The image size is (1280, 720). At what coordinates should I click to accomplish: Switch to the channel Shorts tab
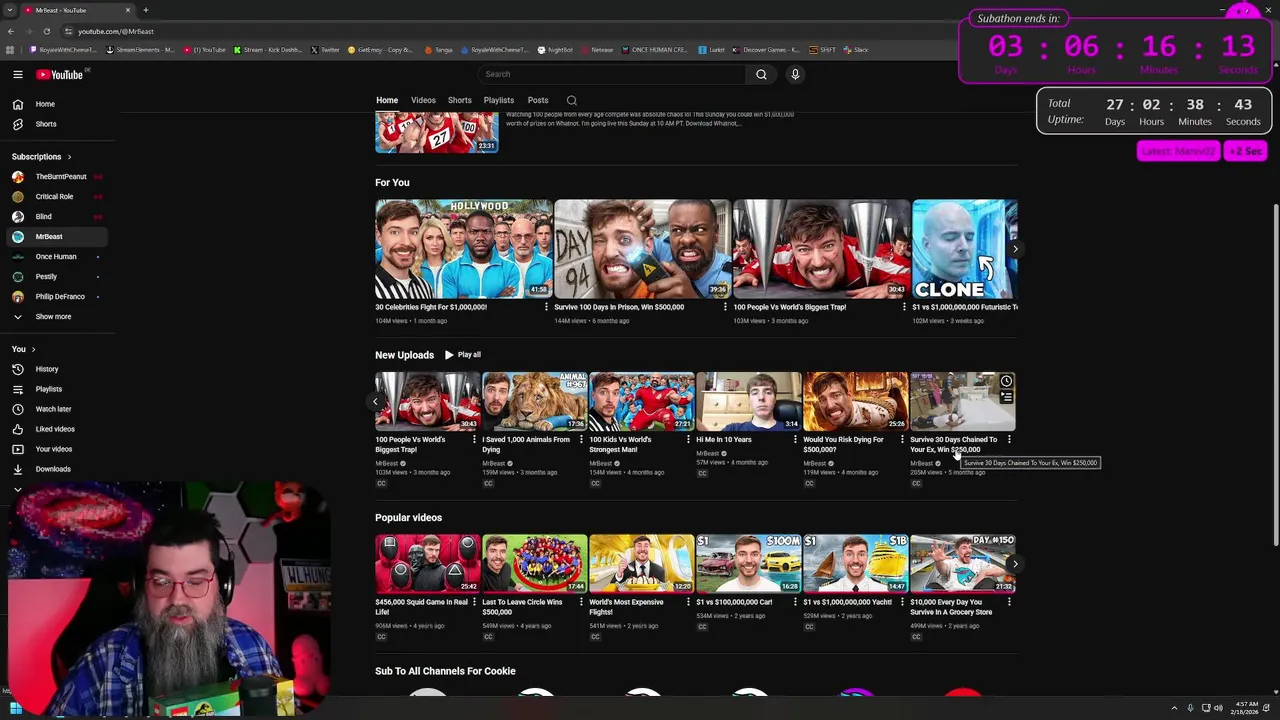tap(459, 100)
